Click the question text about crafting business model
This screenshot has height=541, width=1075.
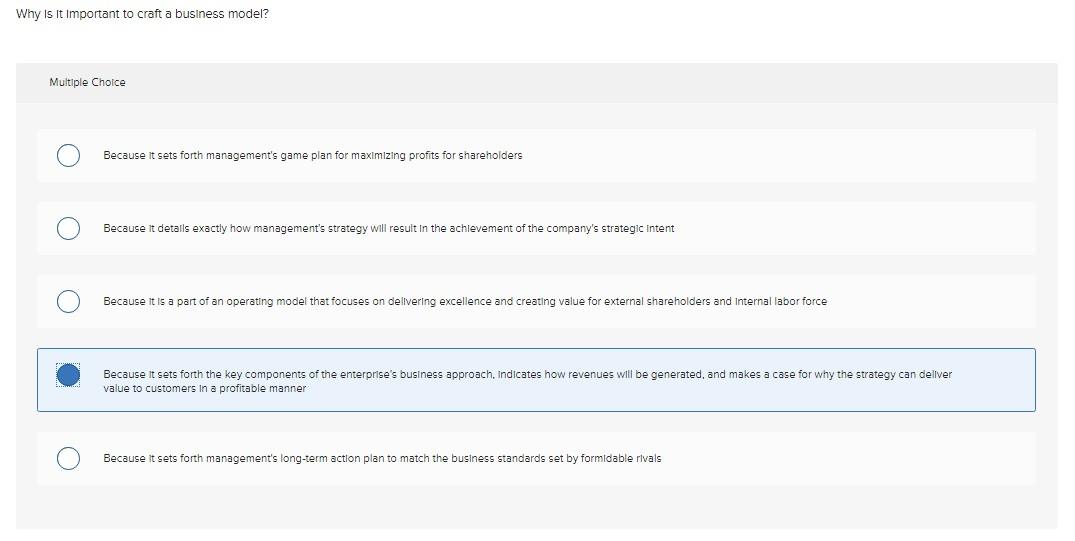(x=143, y=14)
